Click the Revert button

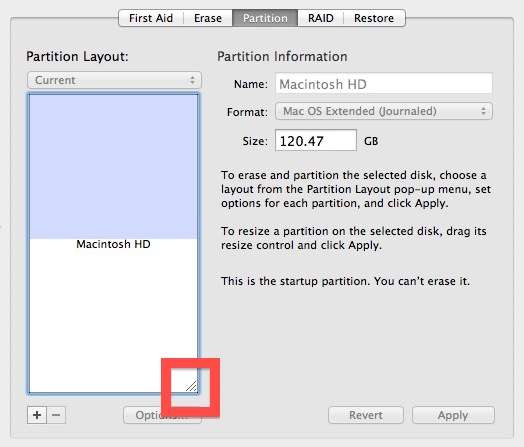(x=366, y=415)
